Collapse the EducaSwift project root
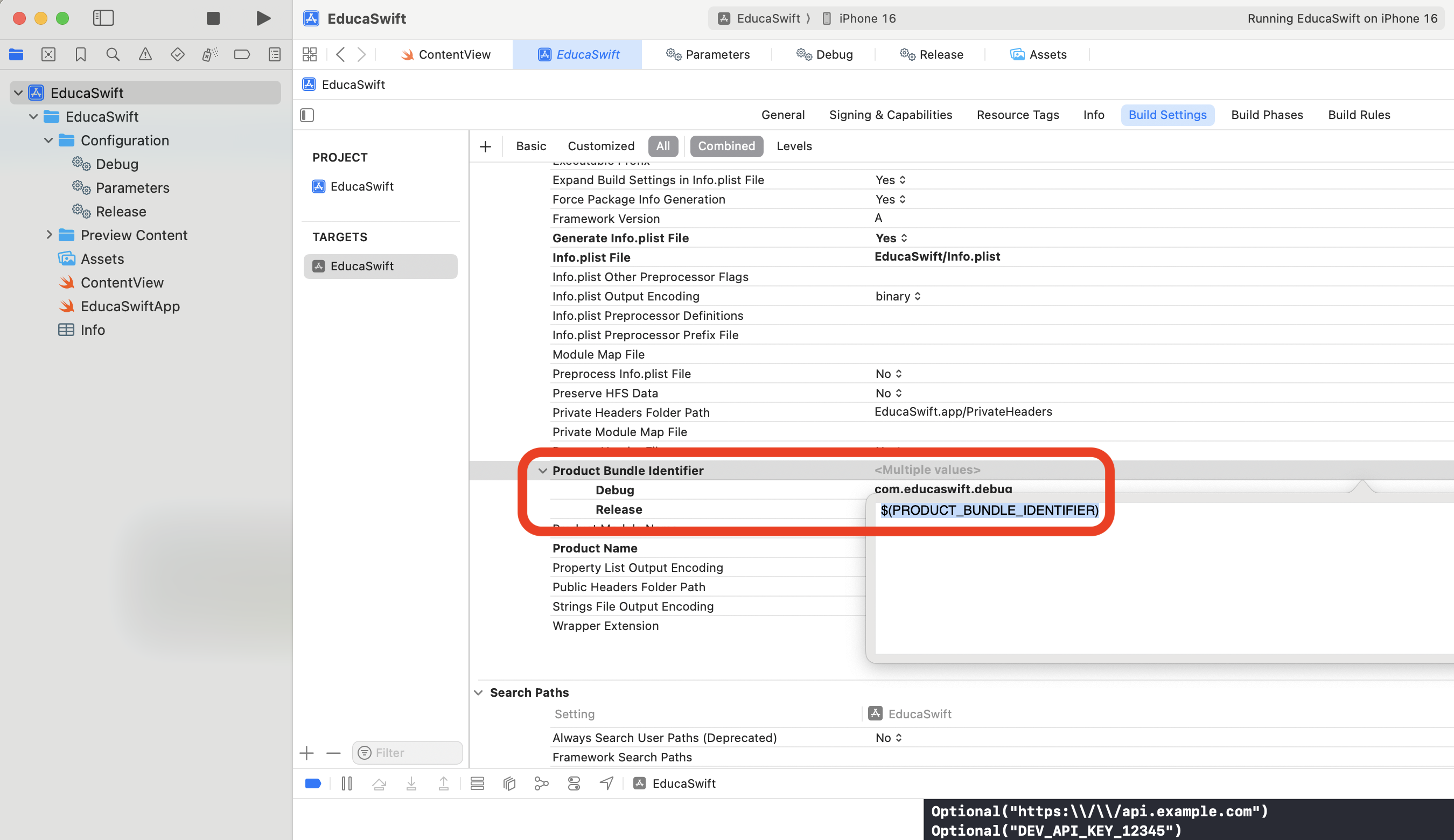This screenshot has height=840, width=1454. [x=18, y=93]
